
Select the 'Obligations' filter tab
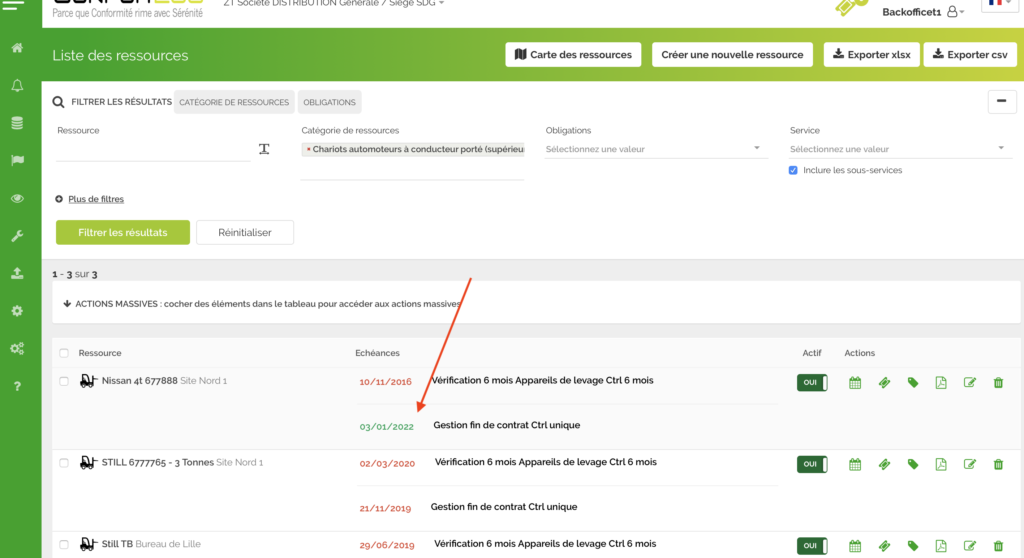pos(329,102)
